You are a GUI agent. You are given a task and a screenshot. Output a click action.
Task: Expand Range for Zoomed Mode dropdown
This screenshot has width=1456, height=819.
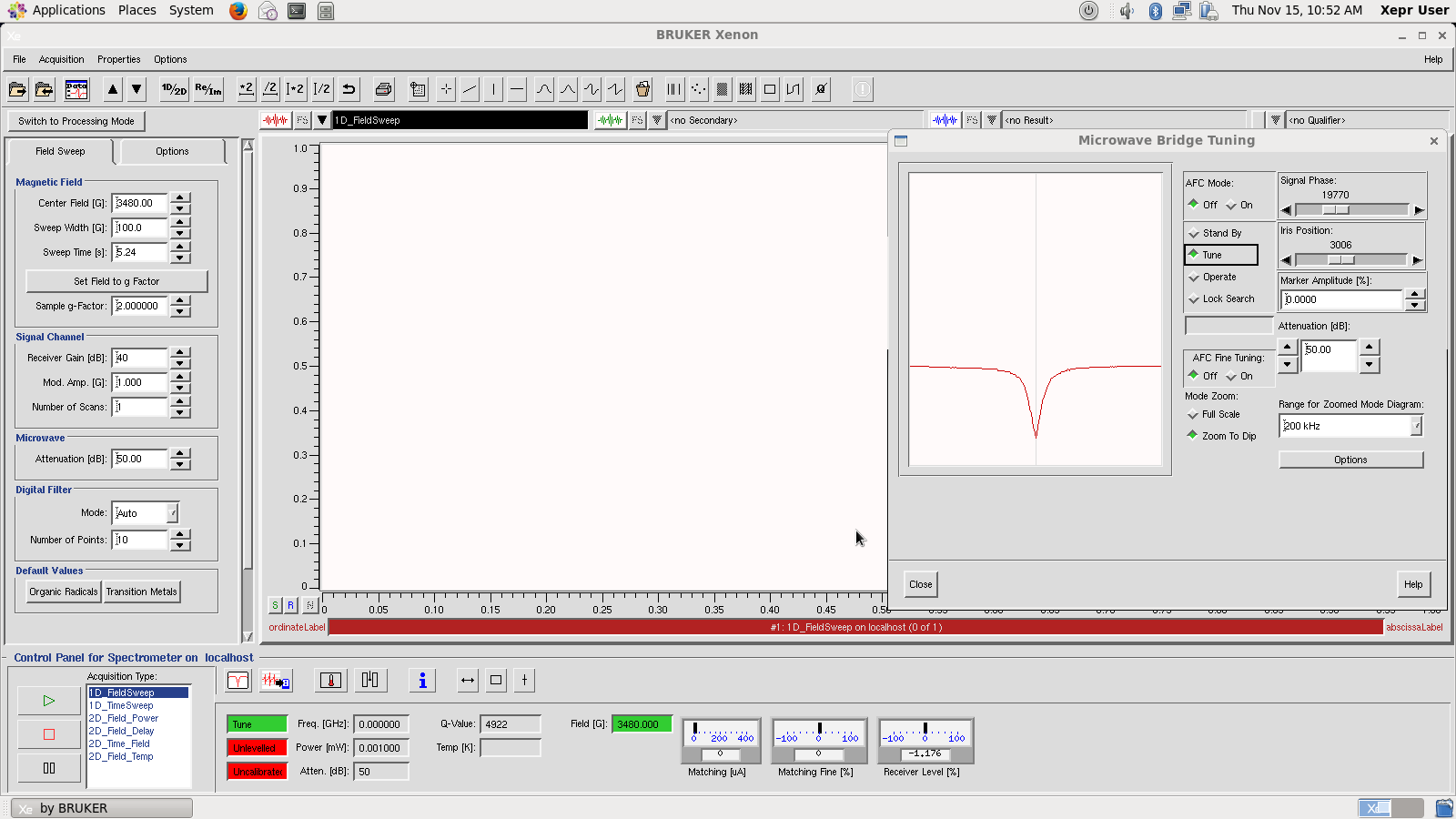click(x=1416, y=426)
